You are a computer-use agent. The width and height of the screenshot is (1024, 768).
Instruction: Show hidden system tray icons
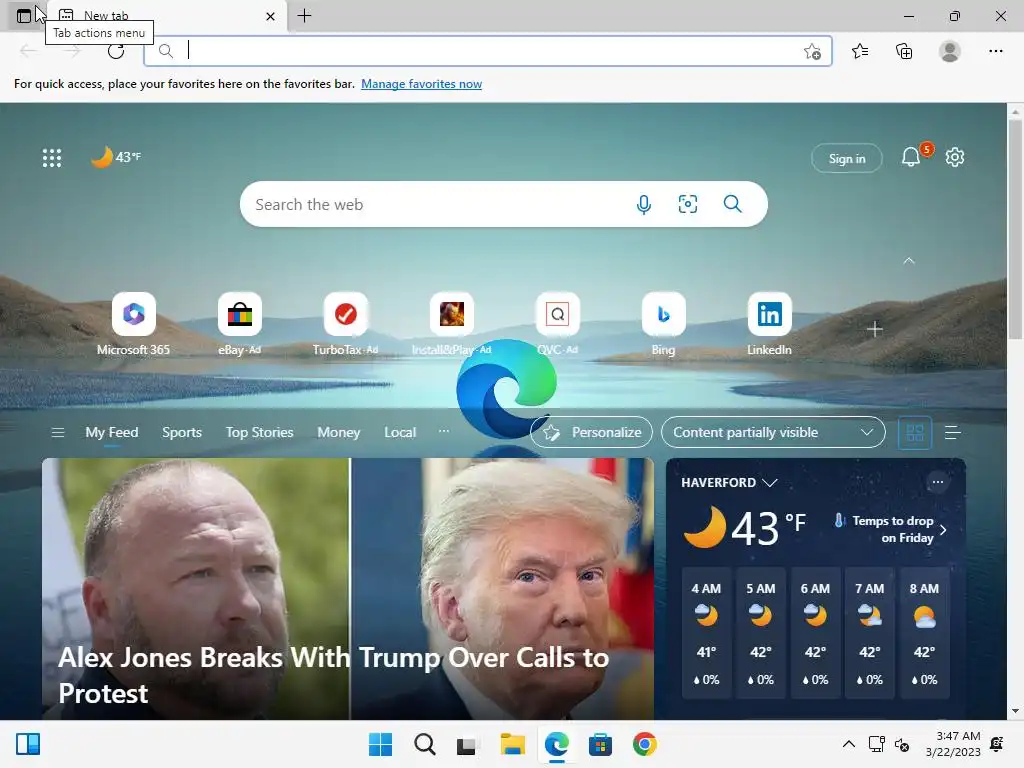848,744
